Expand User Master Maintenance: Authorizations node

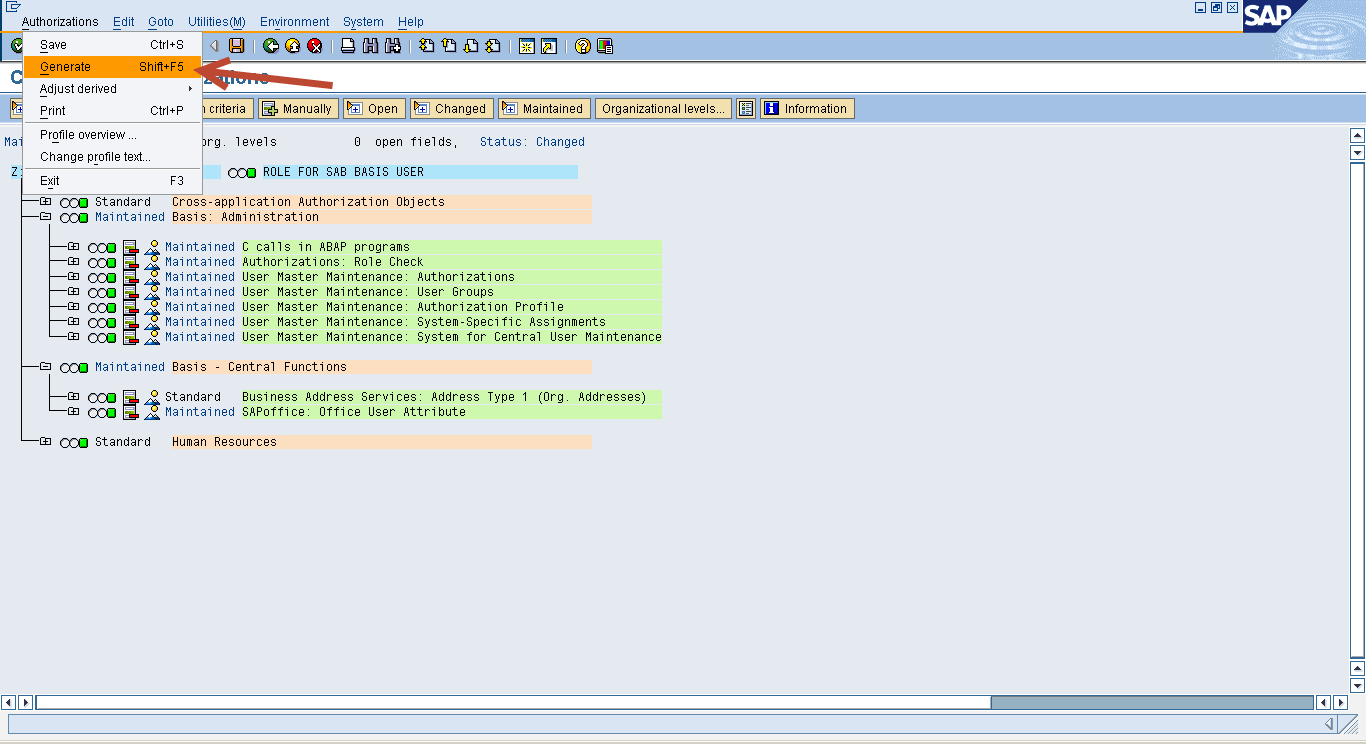[x=73, y=276]
